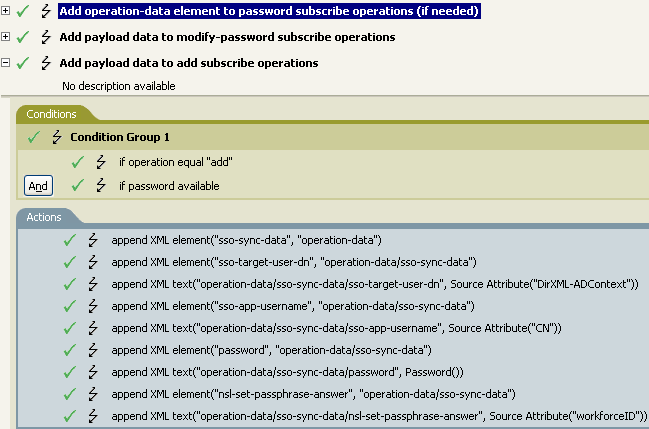649x429 pixels.
Task: Open action append XML element "password"
Action: click(271, 350)
